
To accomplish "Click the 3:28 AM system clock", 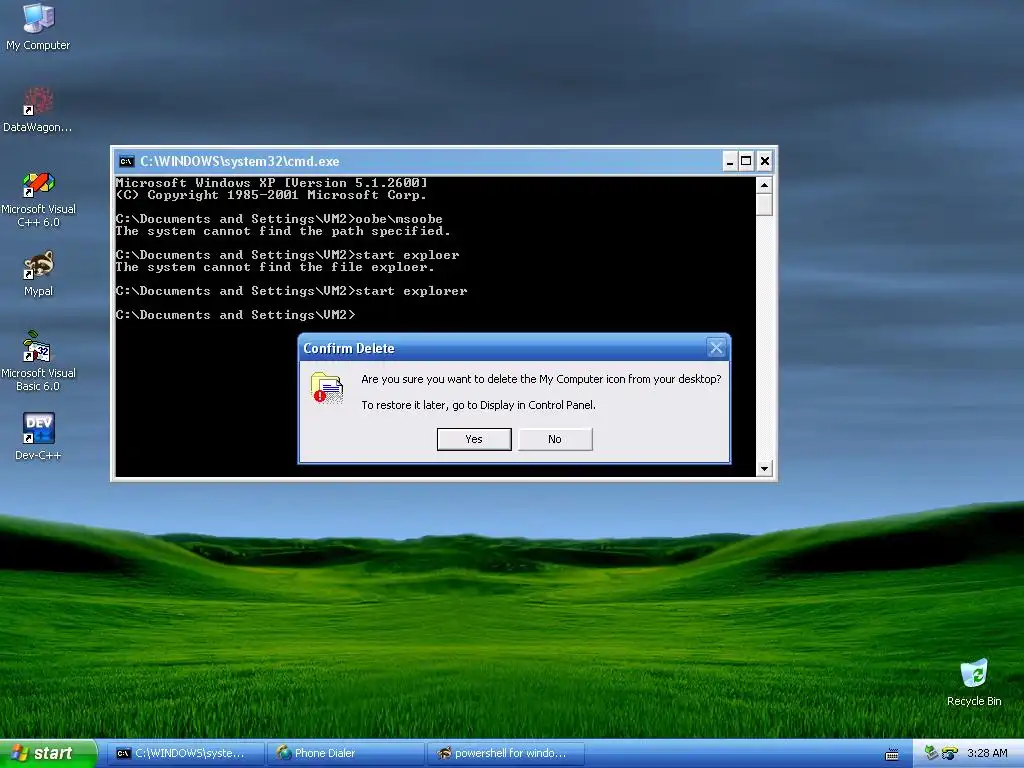I will [987, 754].
